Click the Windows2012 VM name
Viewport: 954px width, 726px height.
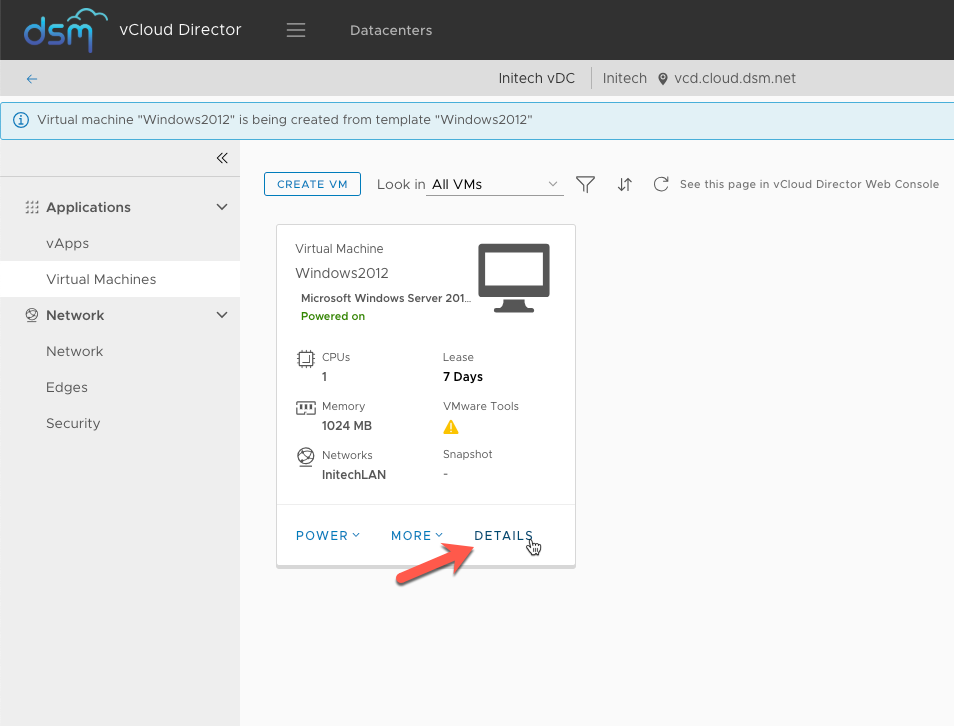(342, 273)
